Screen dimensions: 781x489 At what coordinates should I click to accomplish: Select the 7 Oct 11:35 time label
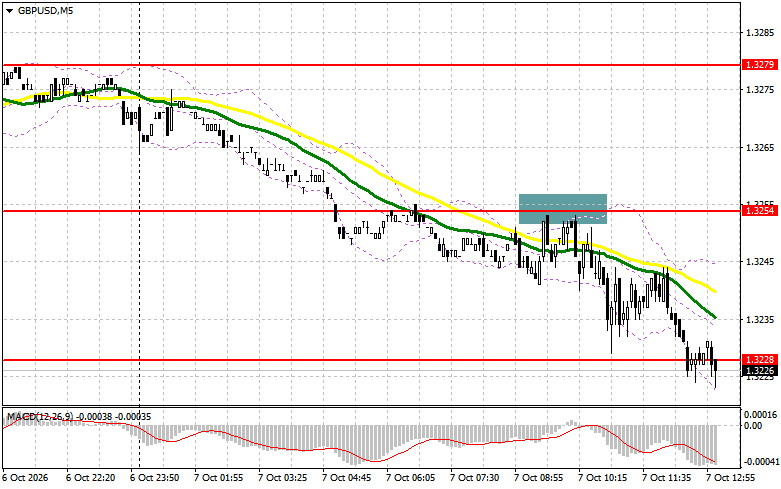667,478
